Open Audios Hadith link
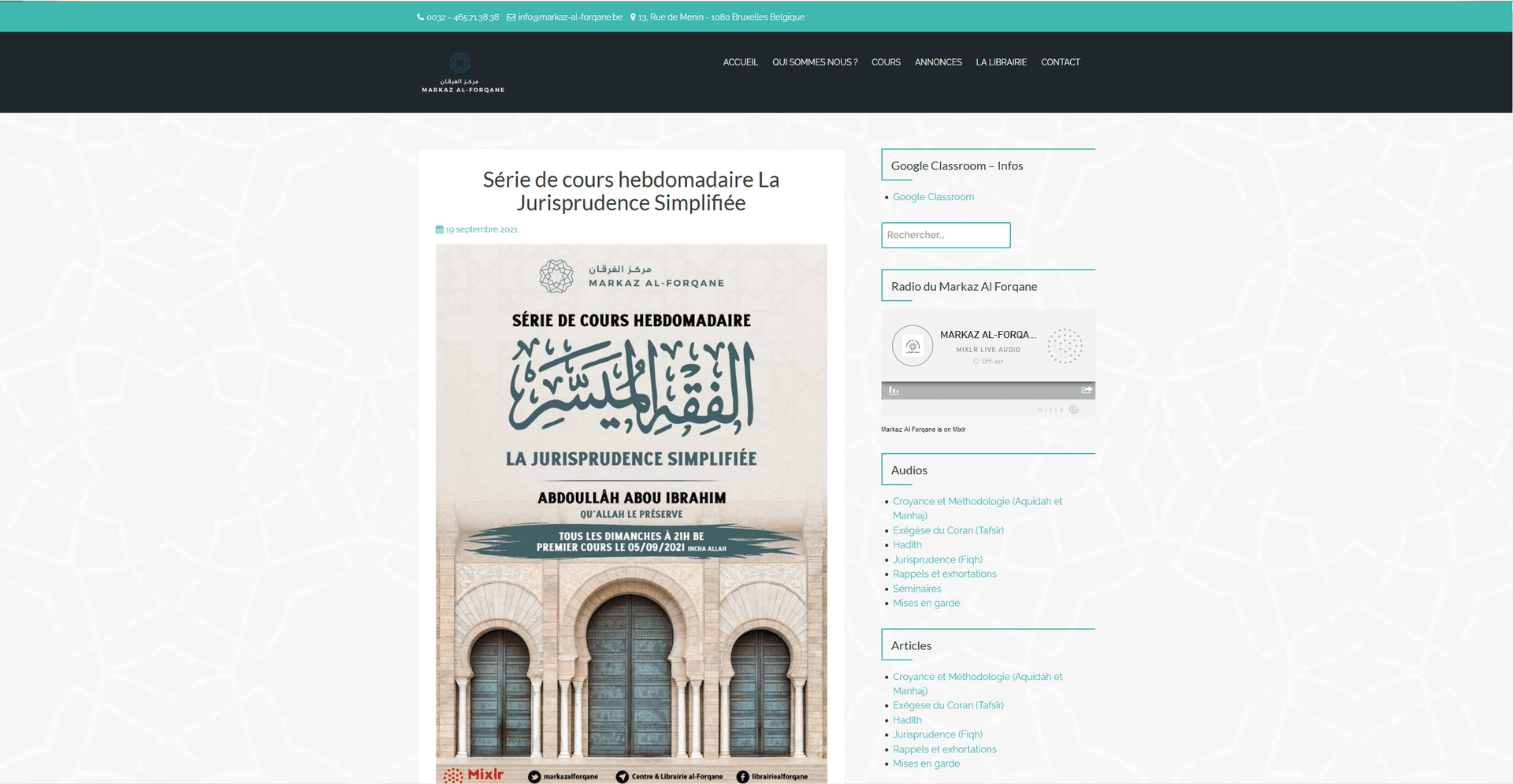Viewport: 1513px width, 784px height. (x=907, y=544)
